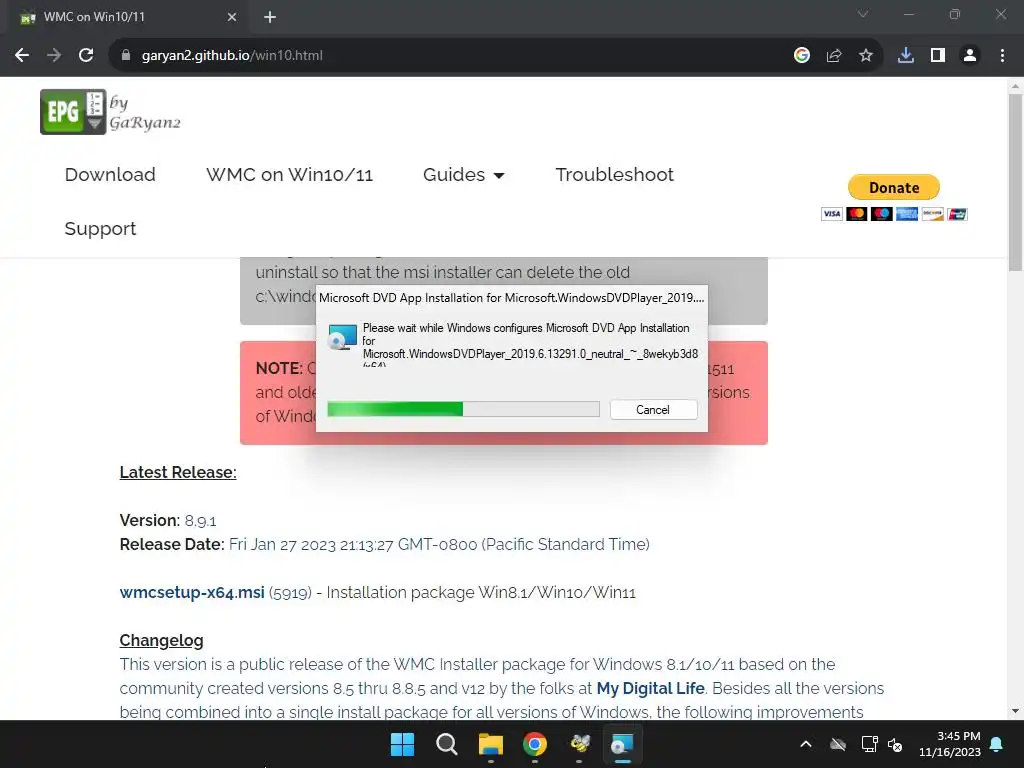Open the Windows Start menu
This screenshot has width=1024, height=768.
[402, 744]
